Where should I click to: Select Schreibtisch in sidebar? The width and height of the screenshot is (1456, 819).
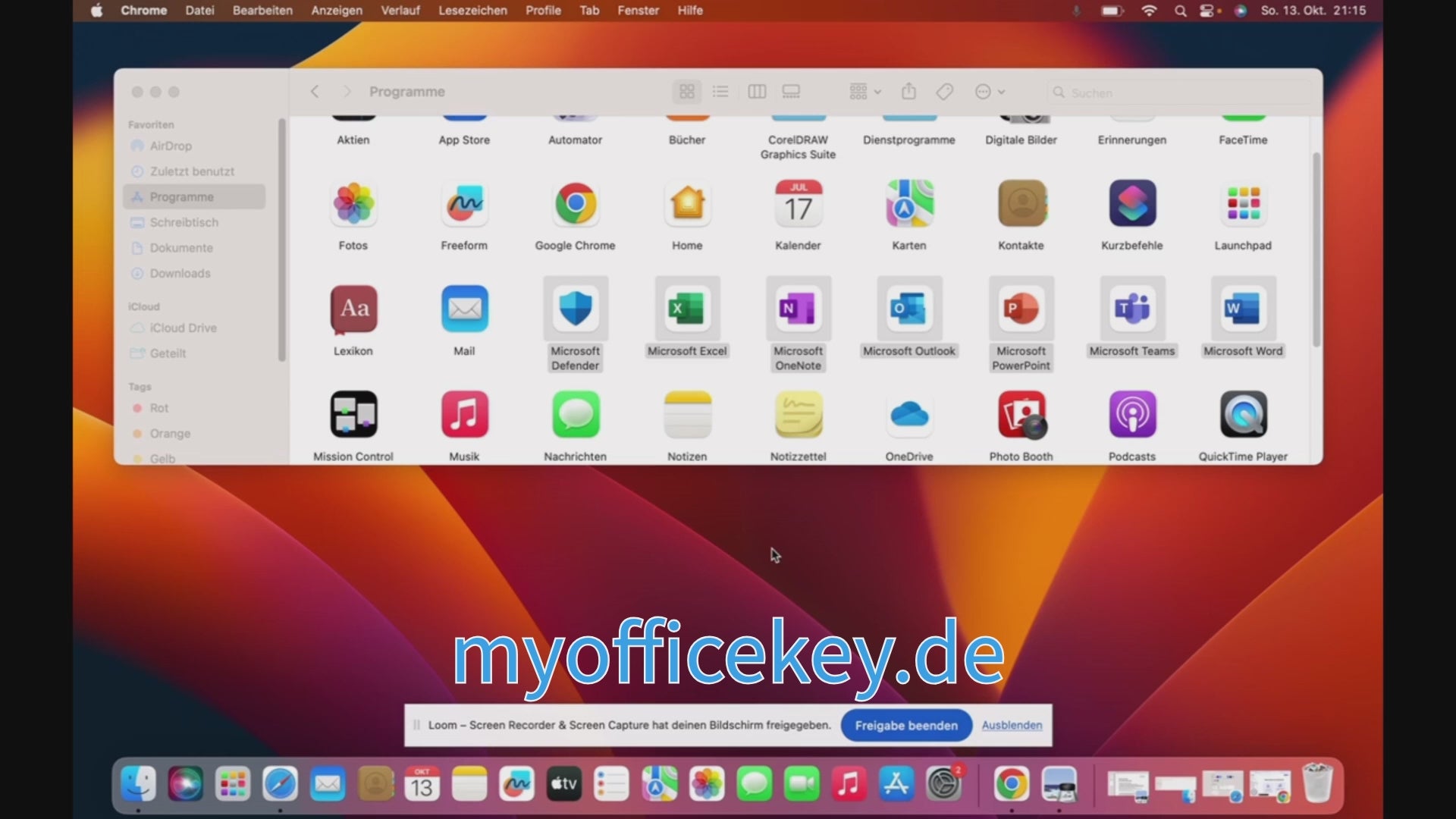194,222
